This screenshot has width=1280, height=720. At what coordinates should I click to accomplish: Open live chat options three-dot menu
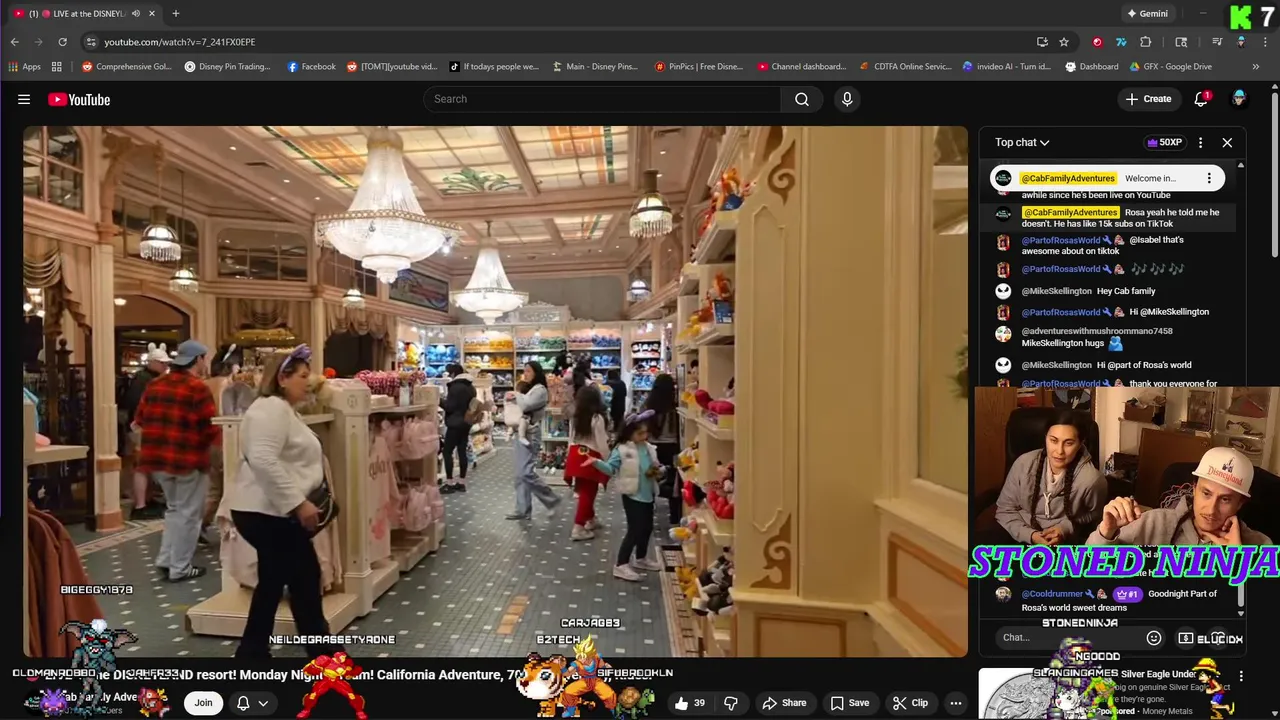pyautogui.click(x=1201, y=142)
